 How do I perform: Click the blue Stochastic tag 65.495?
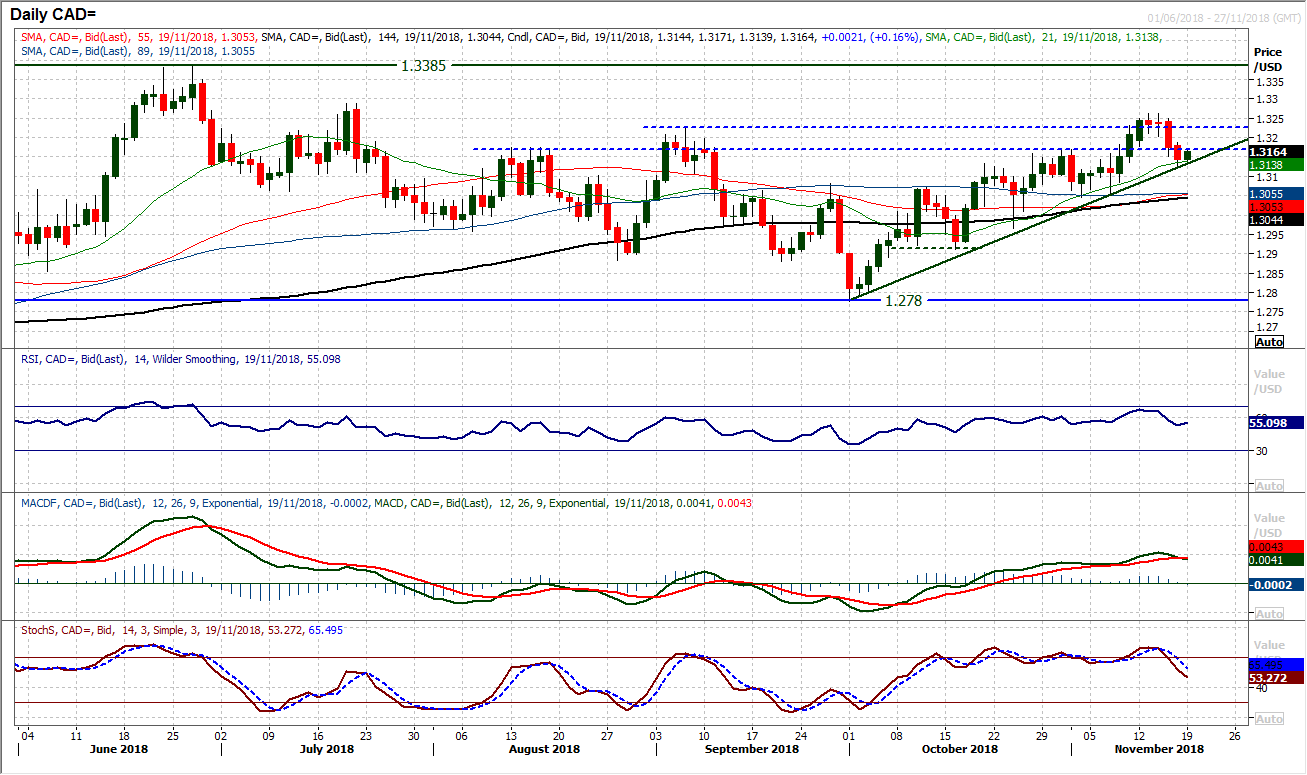(x=1278, y=663)
